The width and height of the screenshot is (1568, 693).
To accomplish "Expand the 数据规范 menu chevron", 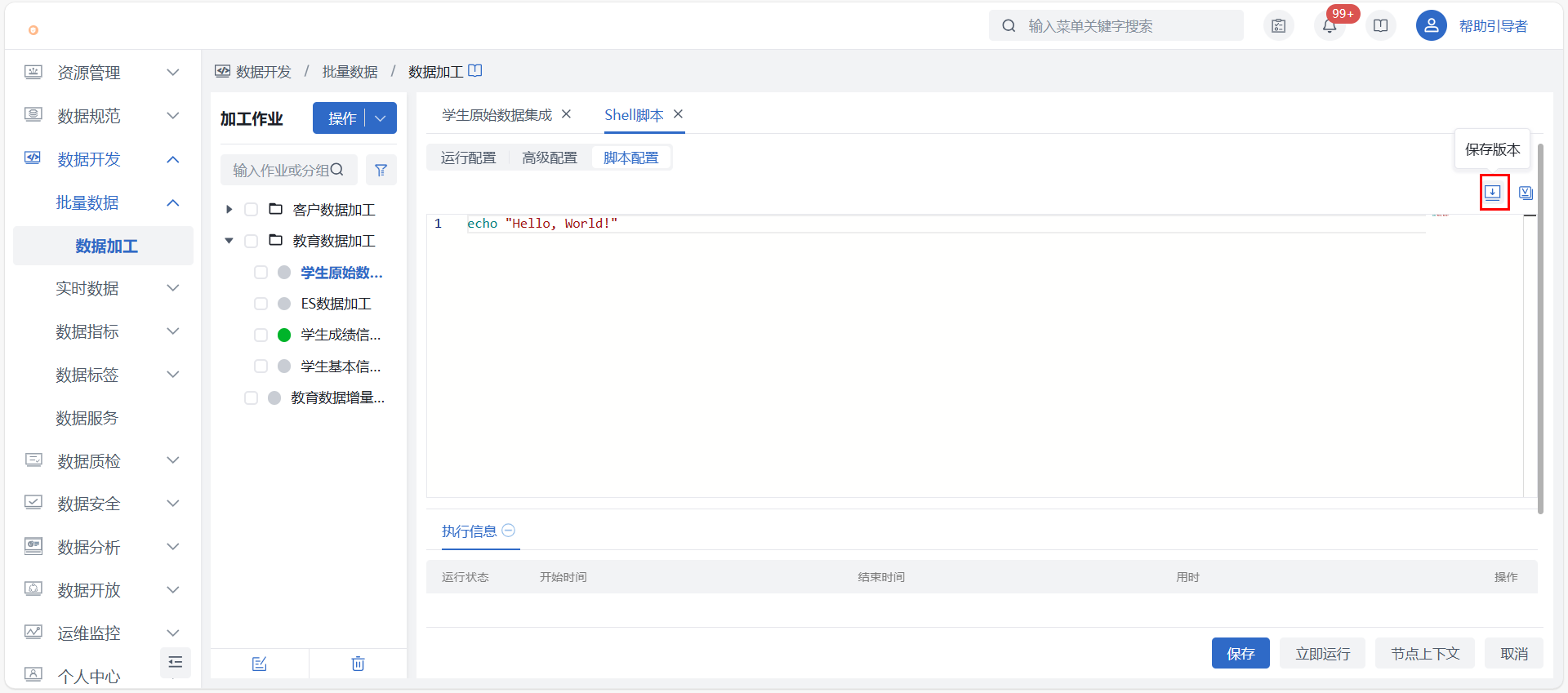I will click(173, 115).
